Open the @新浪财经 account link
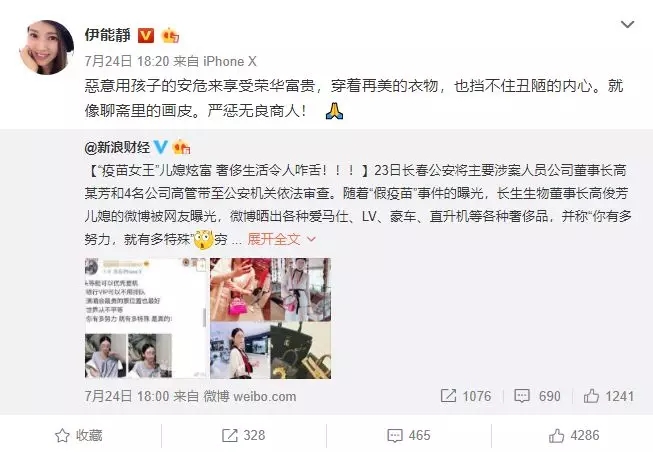653x452 pixels. pos(117,147)
